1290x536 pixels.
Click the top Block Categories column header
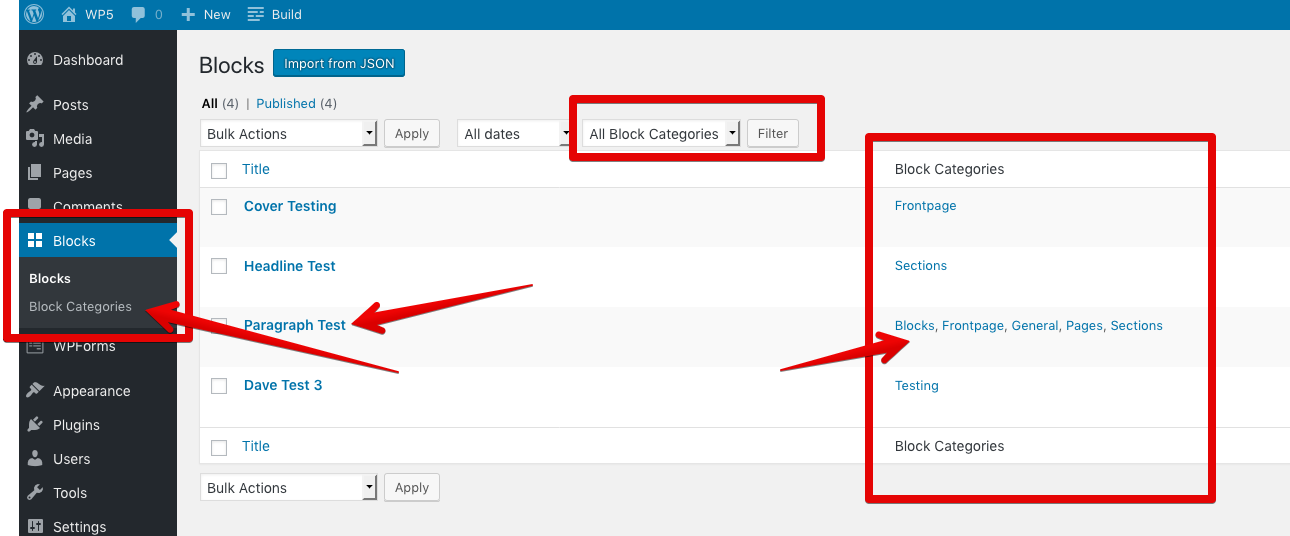(x=949, y=170)
